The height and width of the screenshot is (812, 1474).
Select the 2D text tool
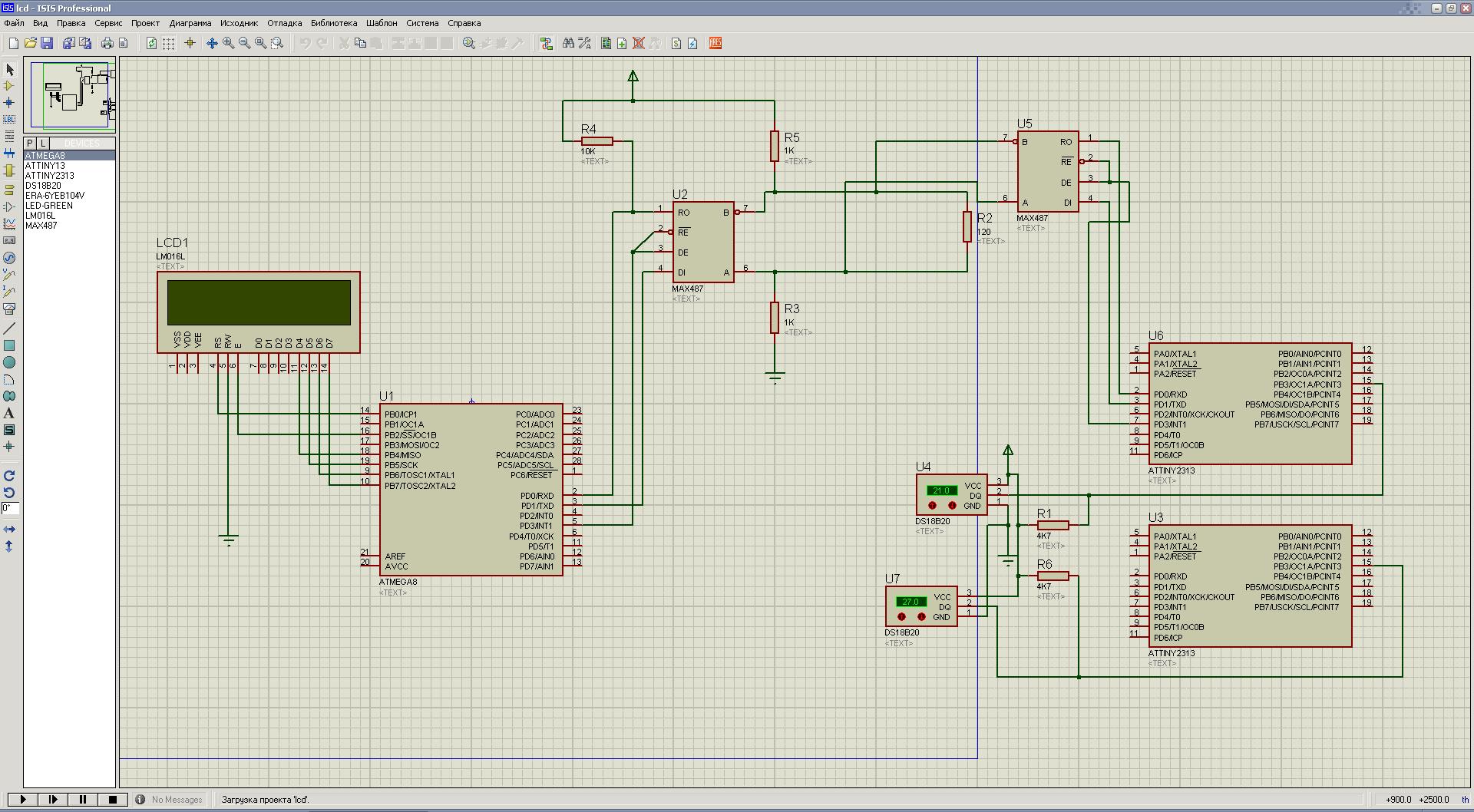[9, 413]
